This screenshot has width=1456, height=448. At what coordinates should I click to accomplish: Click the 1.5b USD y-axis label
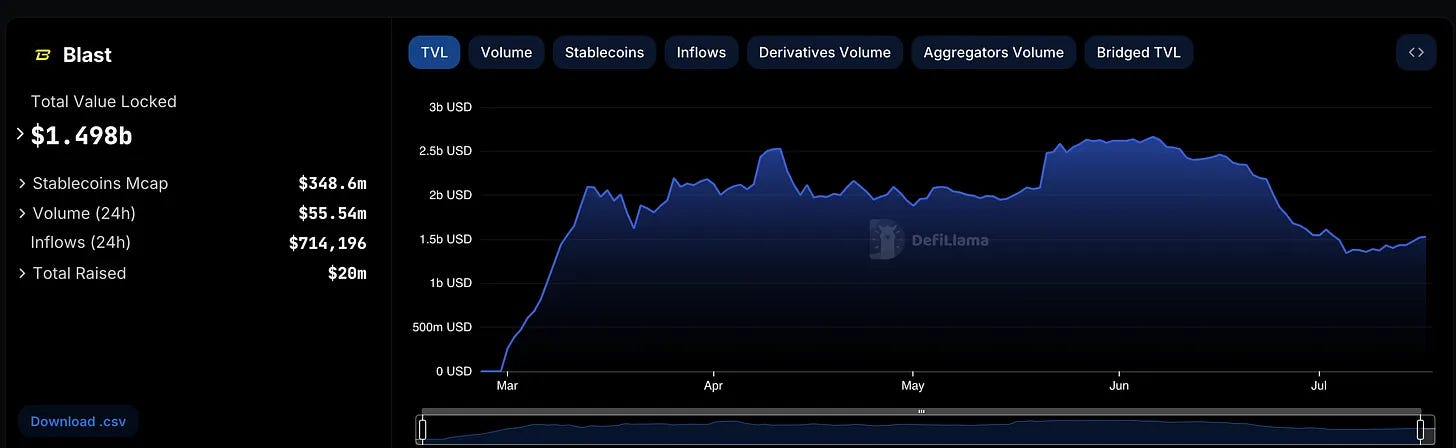[x=445, y=239]
